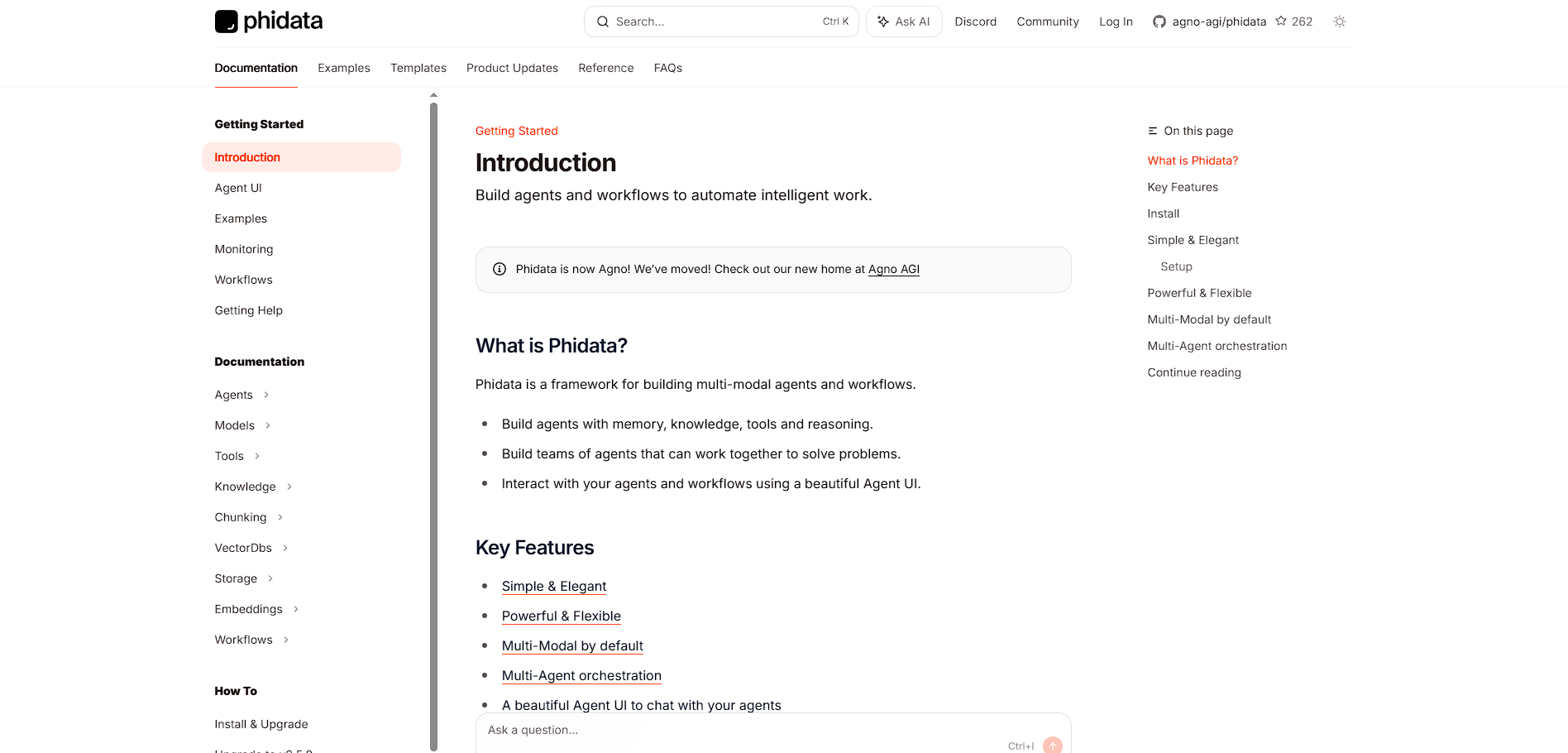Click the Multi-Modal by default feature link
The image size is (1568, 753).
coord(572,645)
